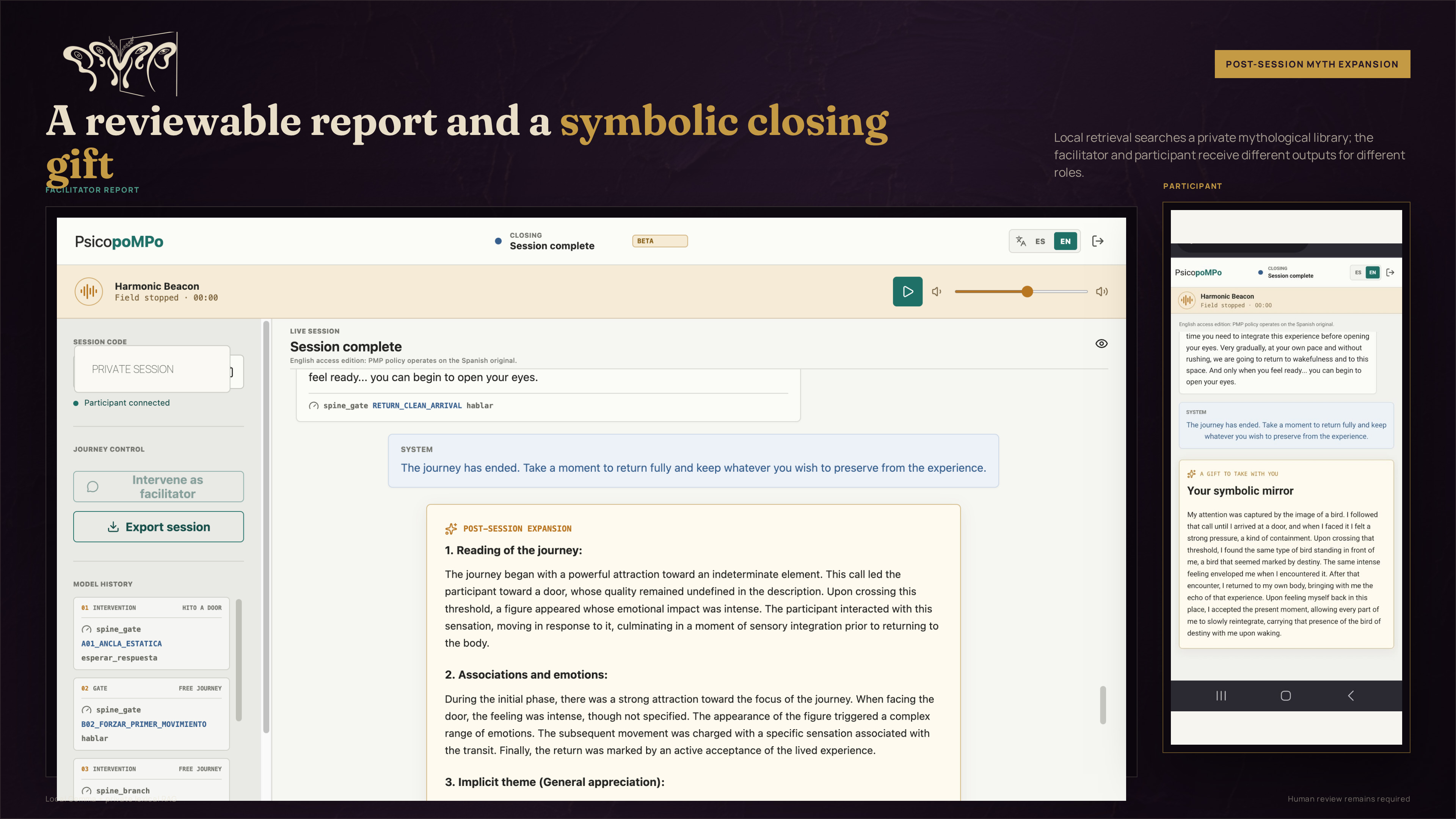
Task: Switch facilitator language to EN
Action: tap(1065, 242)
